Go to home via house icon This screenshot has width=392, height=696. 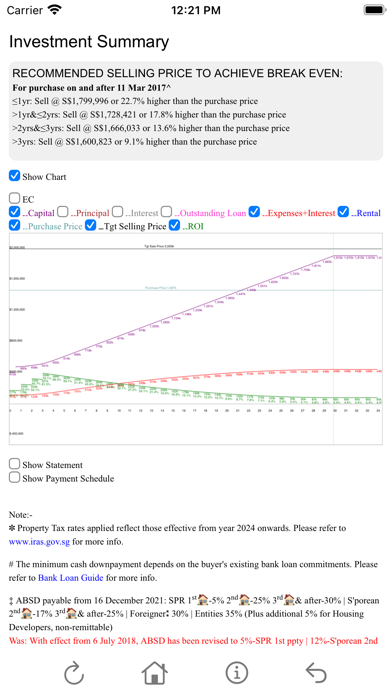pos(154,673)
